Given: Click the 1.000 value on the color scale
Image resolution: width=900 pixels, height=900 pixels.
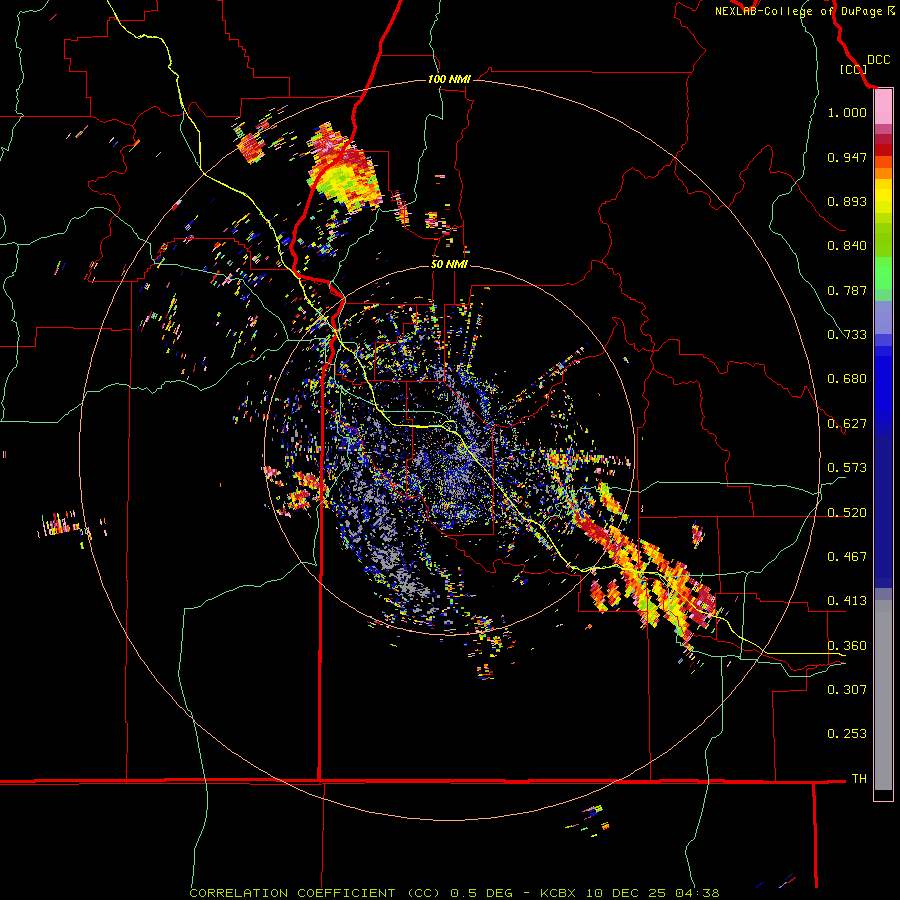Looking at the screenshot, I should 847,112.
